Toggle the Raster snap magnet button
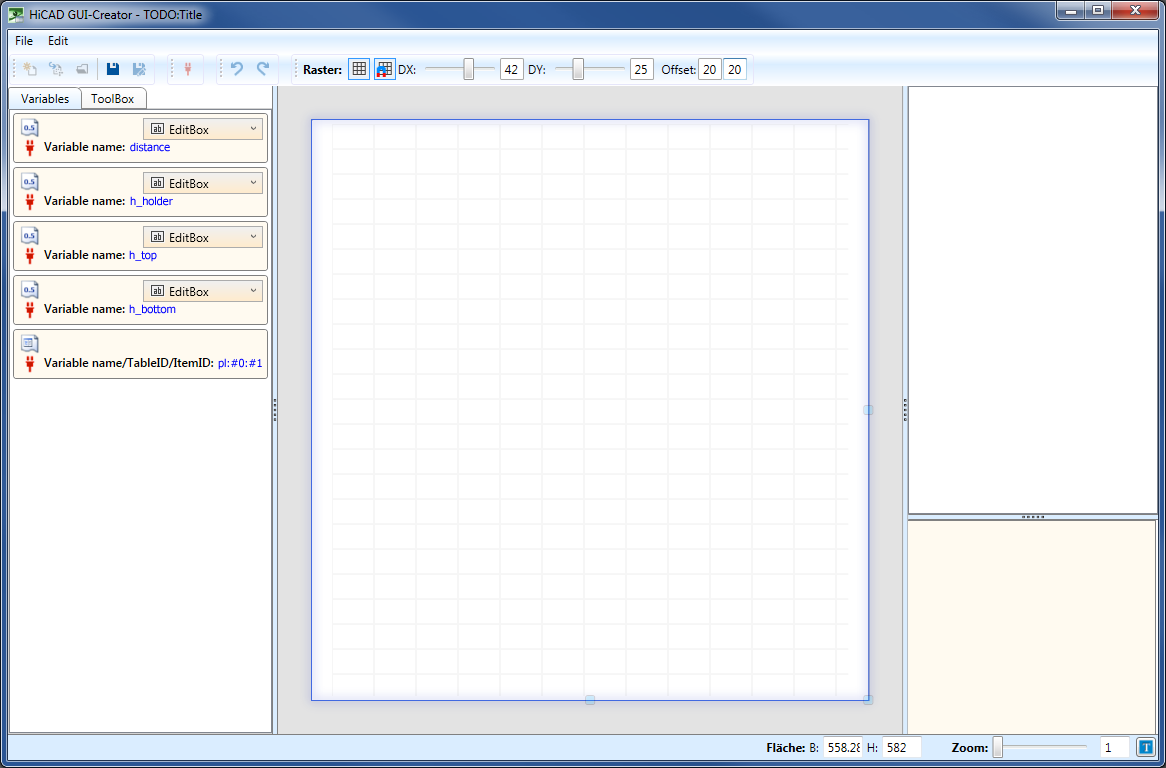 click(384, 69)
